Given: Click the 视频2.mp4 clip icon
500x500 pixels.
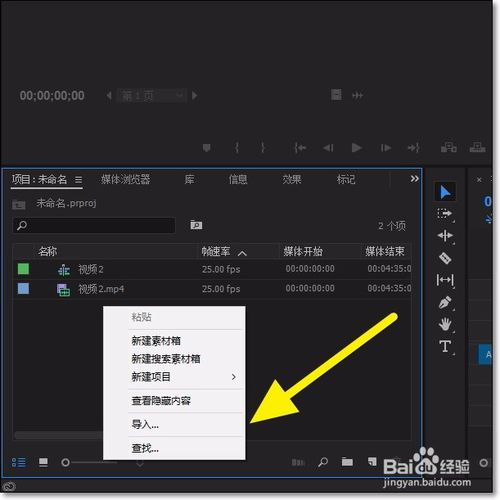Looking at the screenshot, I should pyautogui.click(x=63, y=289).
